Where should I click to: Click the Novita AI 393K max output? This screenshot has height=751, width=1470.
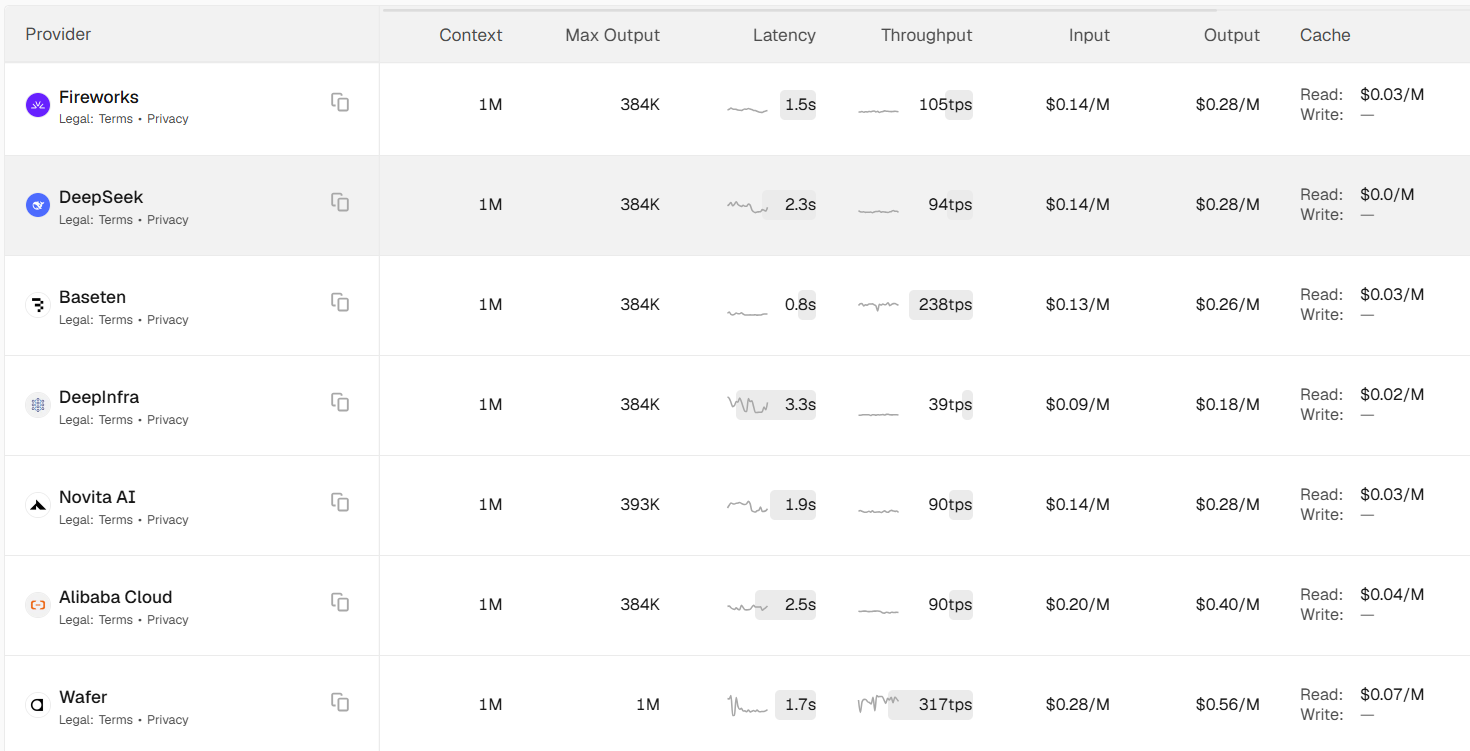(x=640, y=505)
